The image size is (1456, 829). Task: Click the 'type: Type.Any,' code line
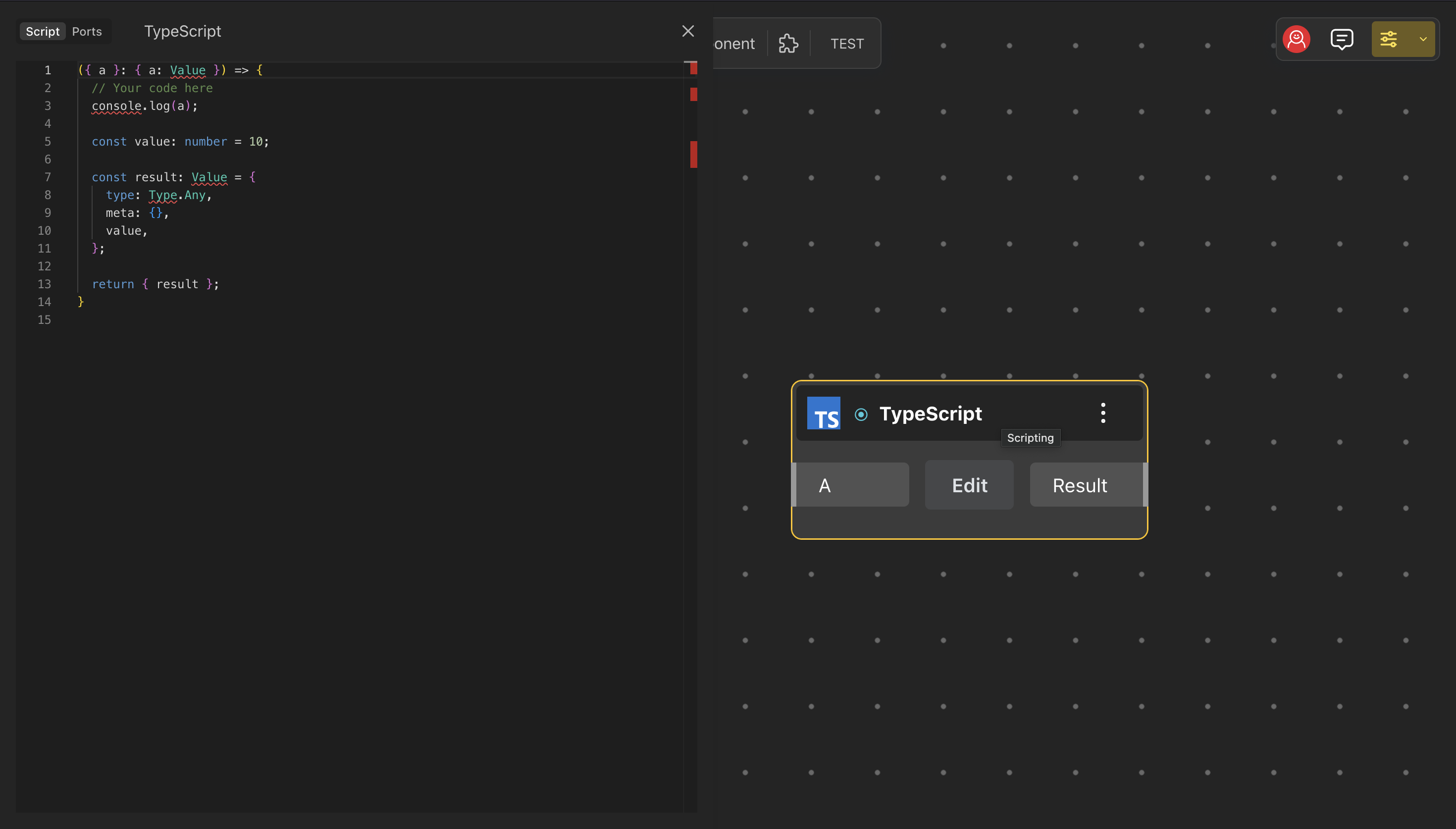[x=159, y=195]
